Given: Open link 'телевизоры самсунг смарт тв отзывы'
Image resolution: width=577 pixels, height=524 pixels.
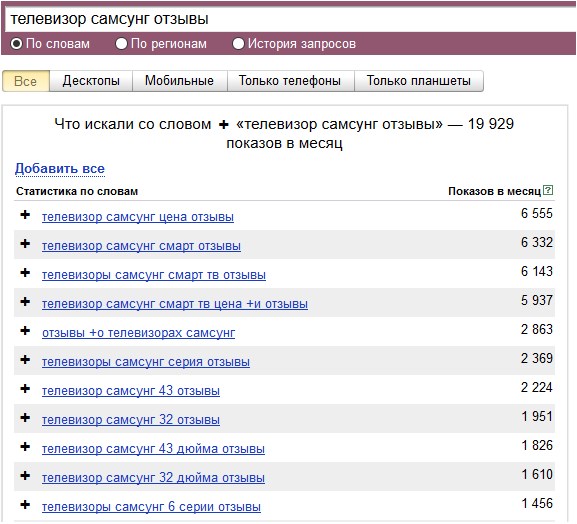Looking at the screenshot, I should tap(154, 275).
